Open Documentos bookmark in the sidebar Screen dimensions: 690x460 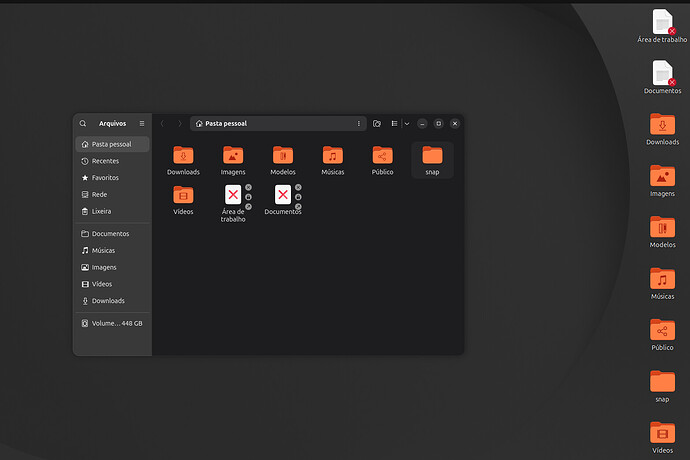(113, 234)
